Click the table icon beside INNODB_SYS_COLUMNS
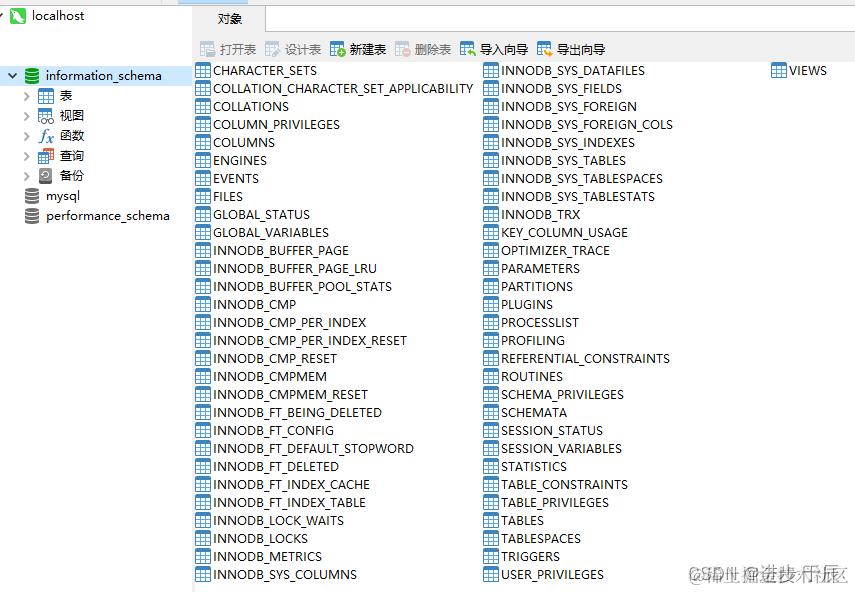Image resolution: width=855 pixels, height=592 pixels. (203, 574)
